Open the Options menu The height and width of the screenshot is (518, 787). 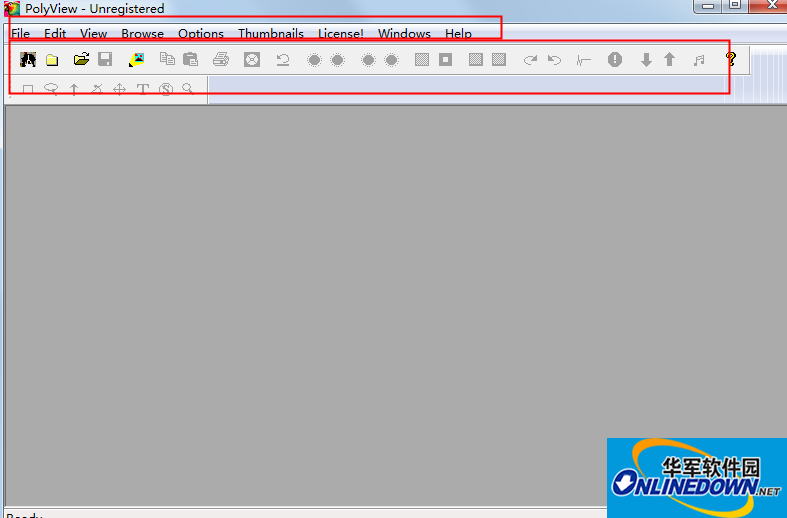pyautogui.click(x=201, y=34)
